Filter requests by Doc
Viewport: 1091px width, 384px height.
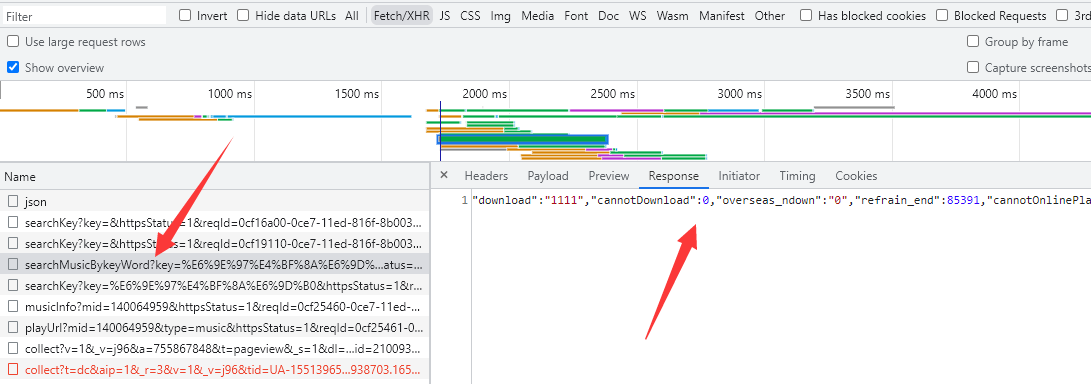coord(608,15)
